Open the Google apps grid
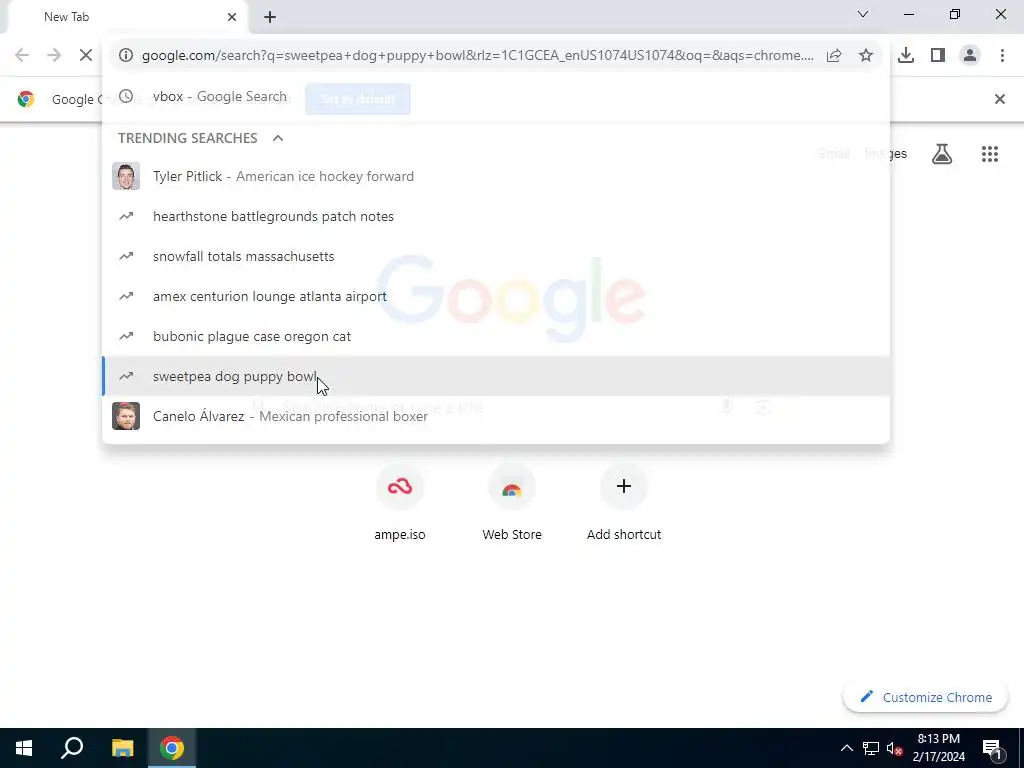This screenshot has width=1024, height=768. click(x=990, y=154)
